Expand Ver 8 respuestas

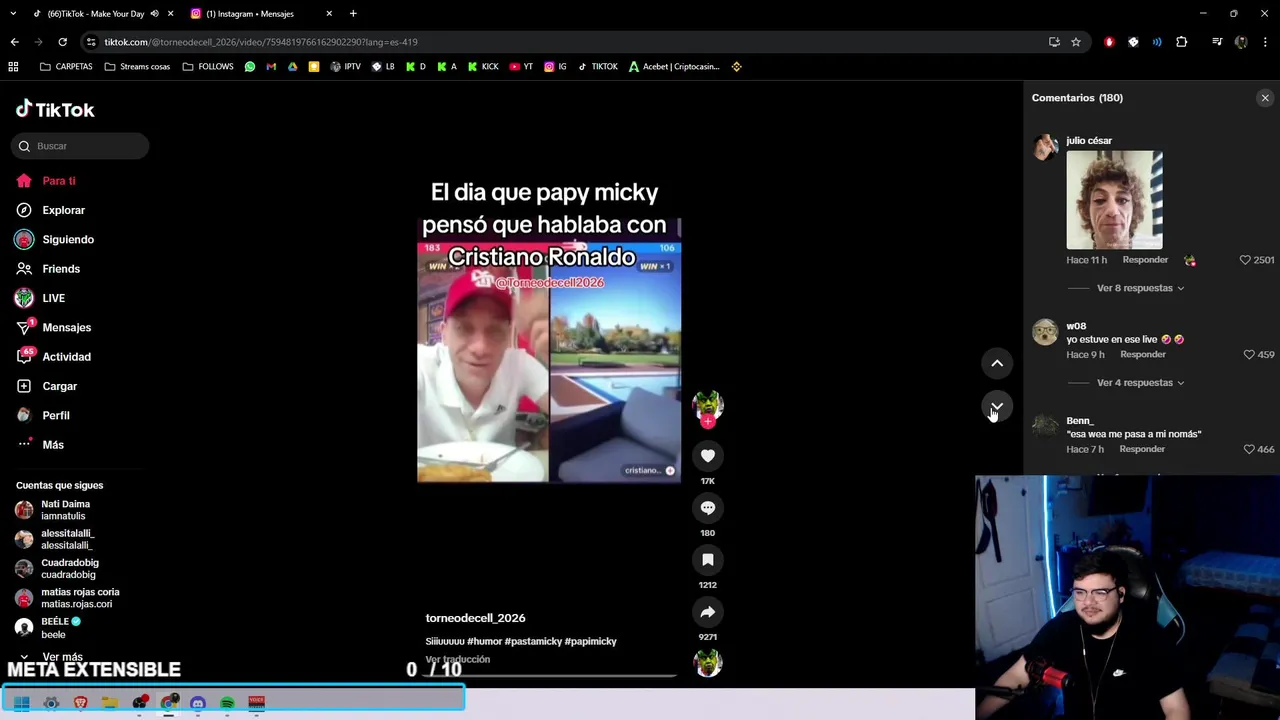pos(1140,288)
